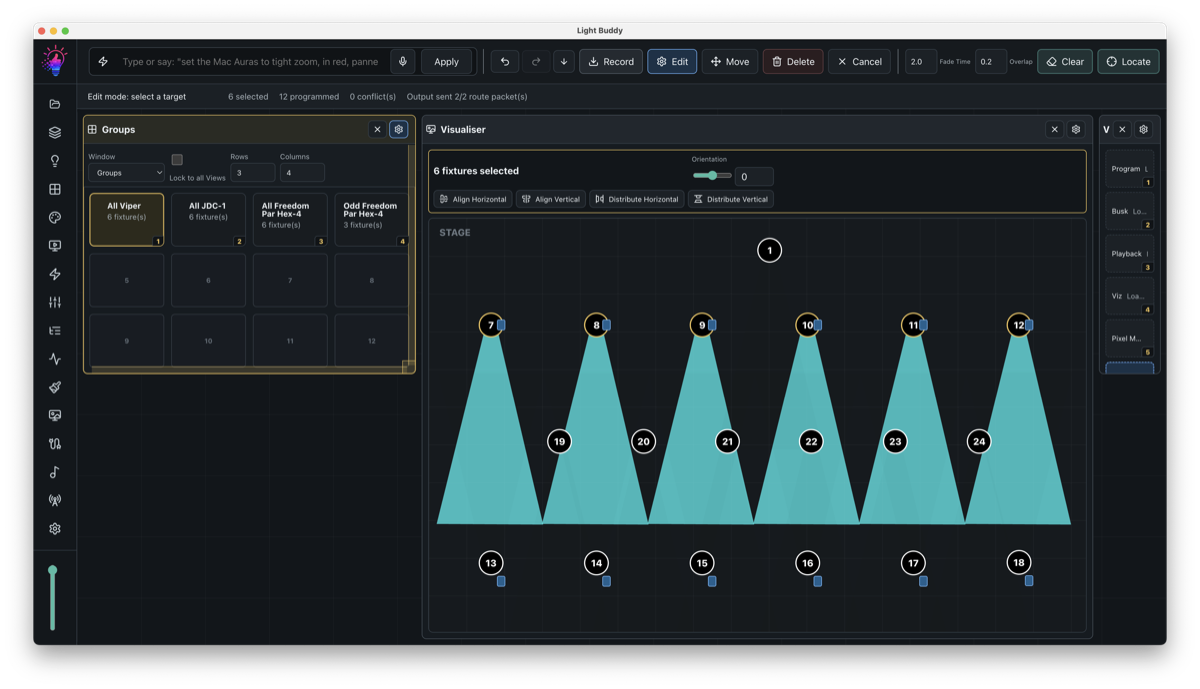Open the folder icon in left sidebar
The image size is (1200, 689).
[55, 104]
